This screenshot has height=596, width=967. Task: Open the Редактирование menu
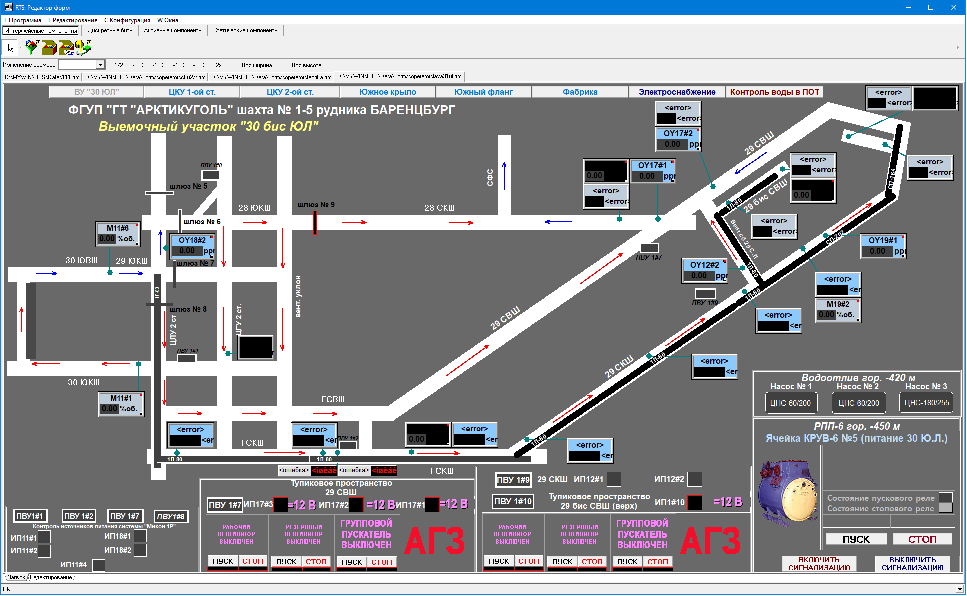pos(75,20)
